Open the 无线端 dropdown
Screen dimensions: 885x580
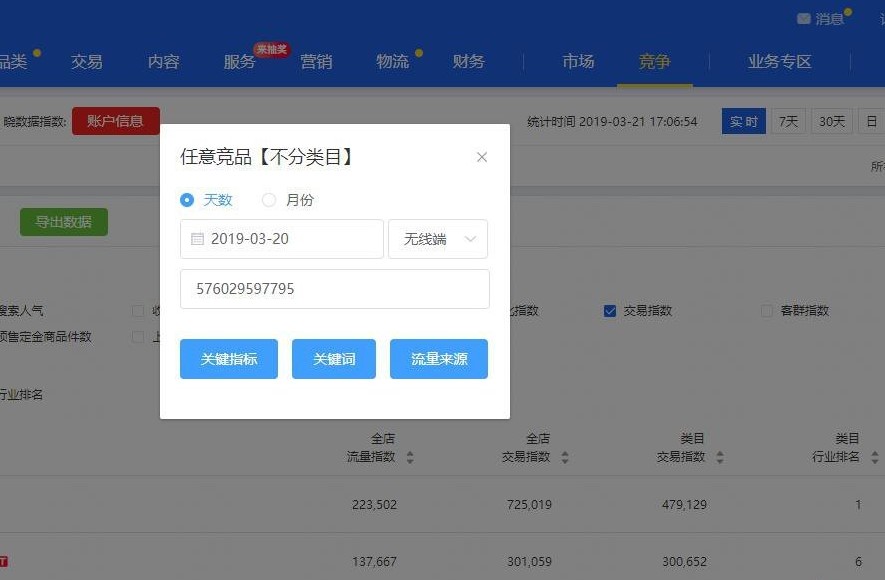point(438,239)
